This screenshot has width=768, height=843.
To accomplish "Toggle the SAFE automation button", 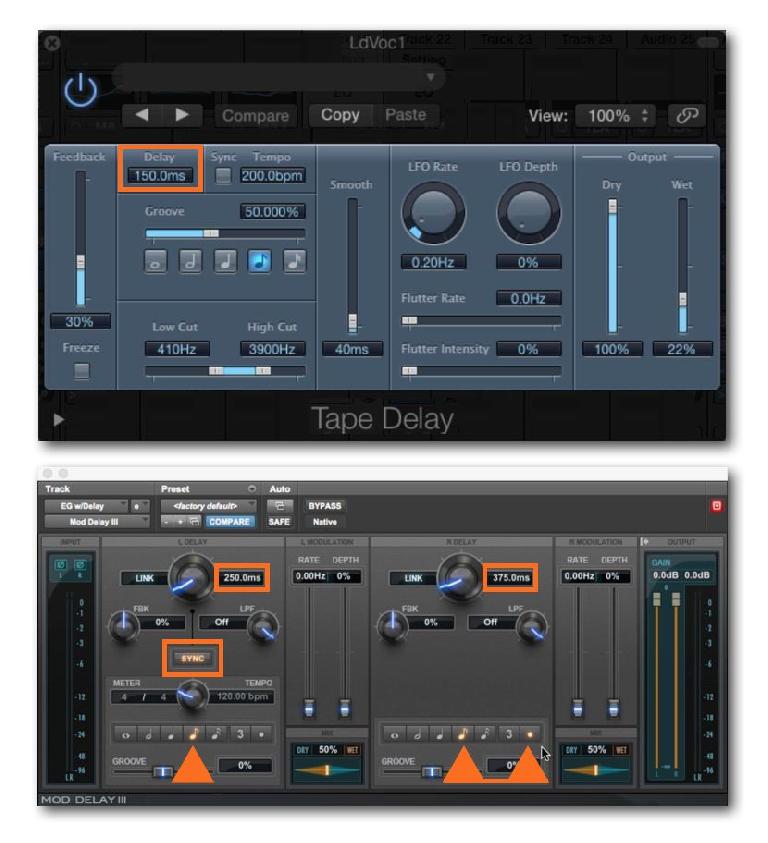I will pyautogui.click(x=280, y=521).
